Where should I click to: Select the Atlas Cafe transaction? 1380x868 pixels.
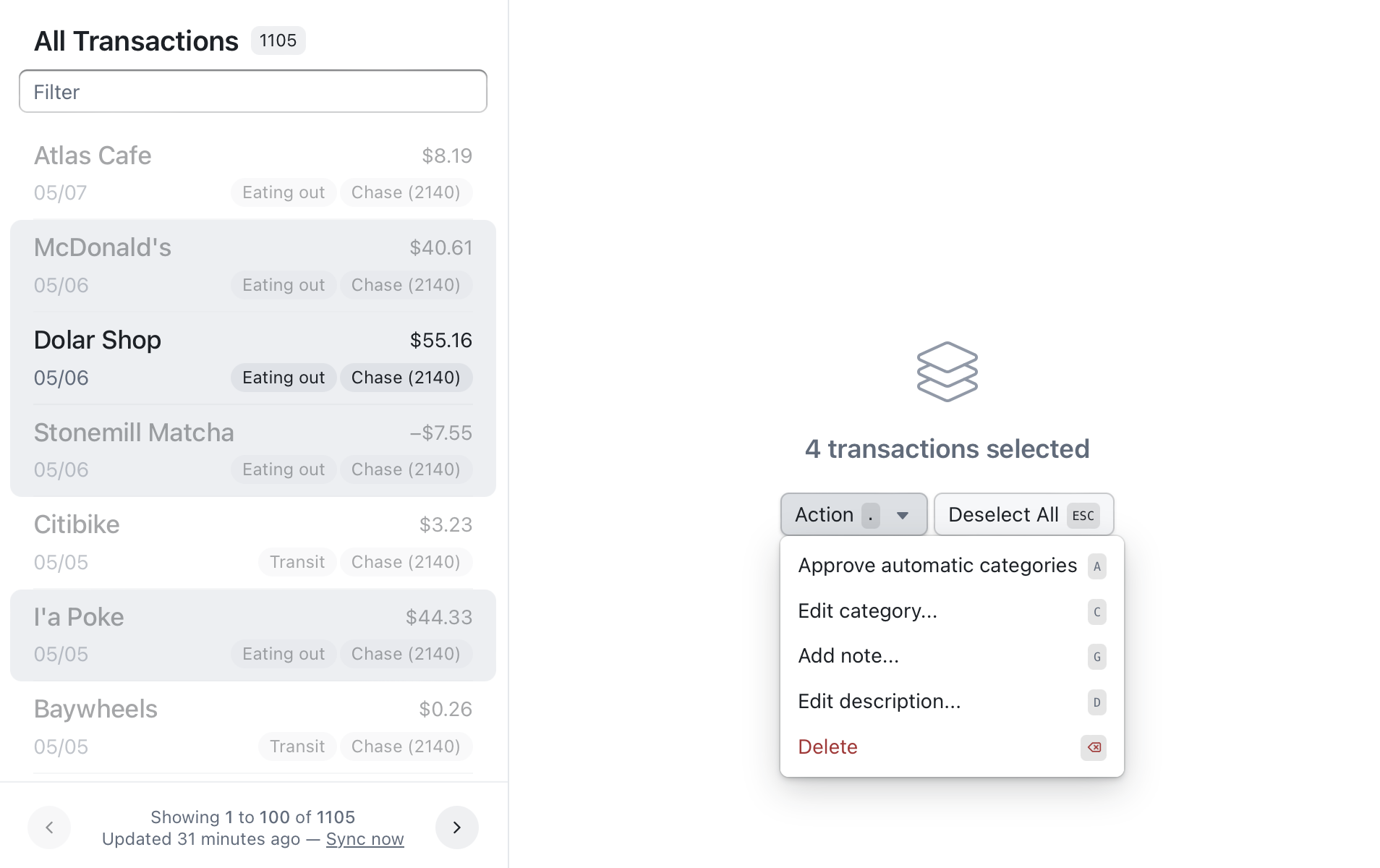tap(252, 173)
